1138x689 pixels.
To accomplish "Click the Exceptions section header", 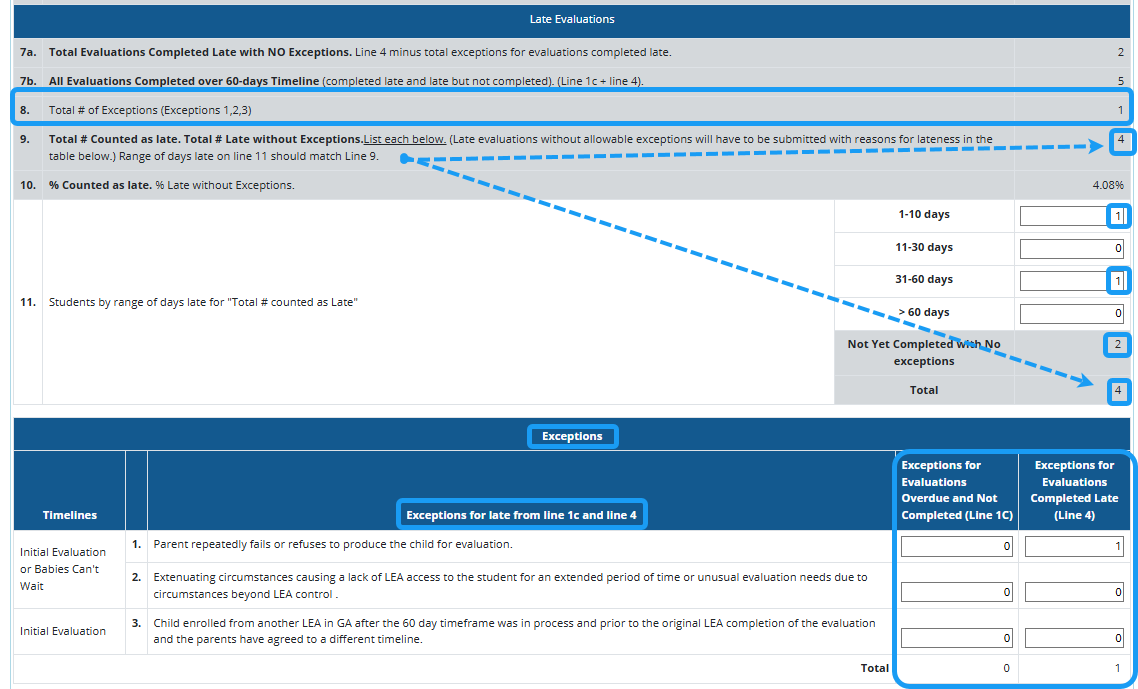I will [x=572, y=436].
